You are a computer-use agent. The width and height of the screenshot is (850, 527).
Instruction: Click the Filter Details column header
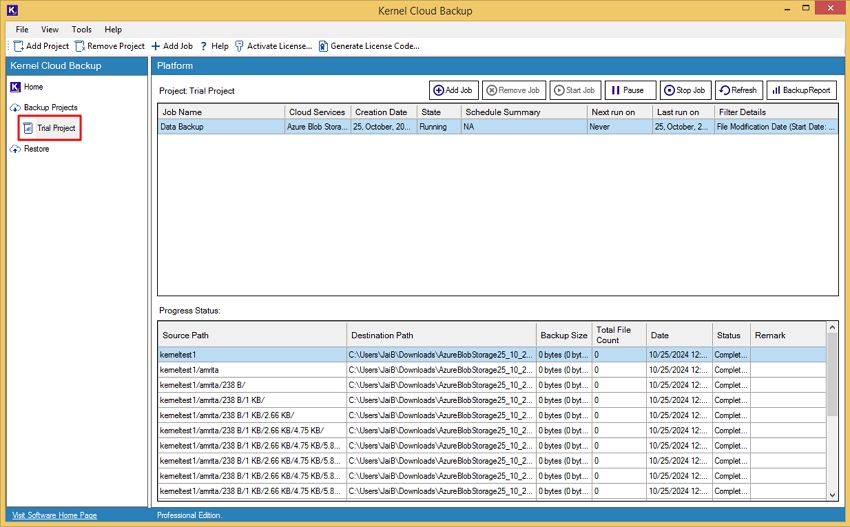click(x=776, y=112)
